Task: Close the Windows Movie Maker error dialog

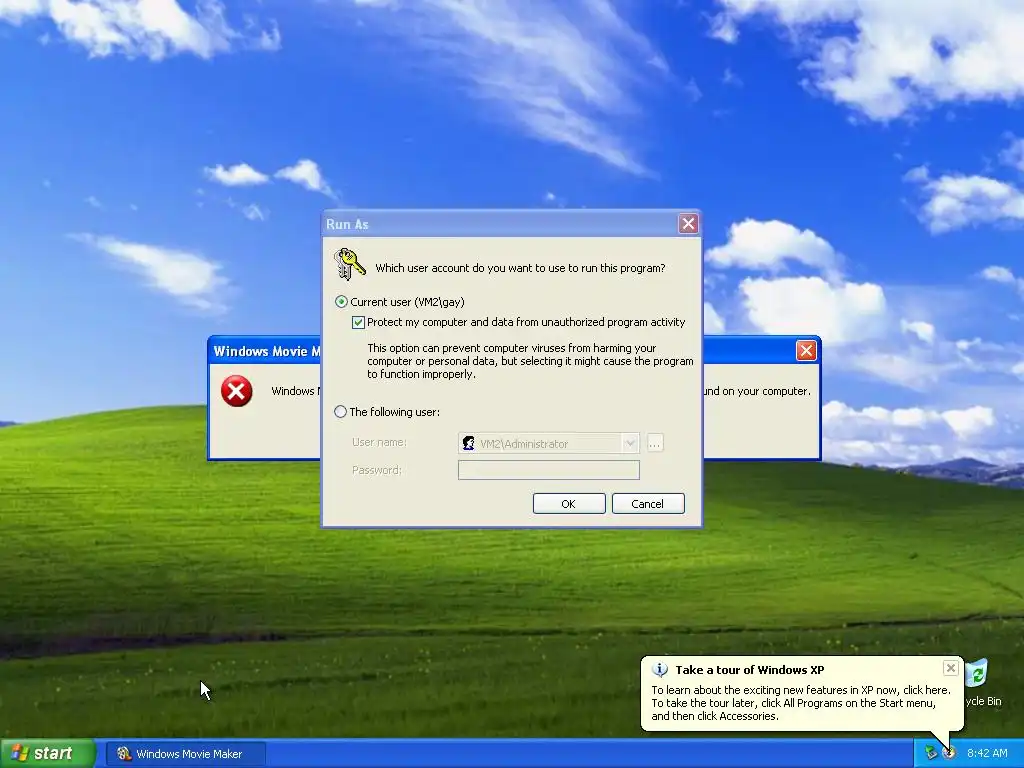Action: [x=807, y=351]
